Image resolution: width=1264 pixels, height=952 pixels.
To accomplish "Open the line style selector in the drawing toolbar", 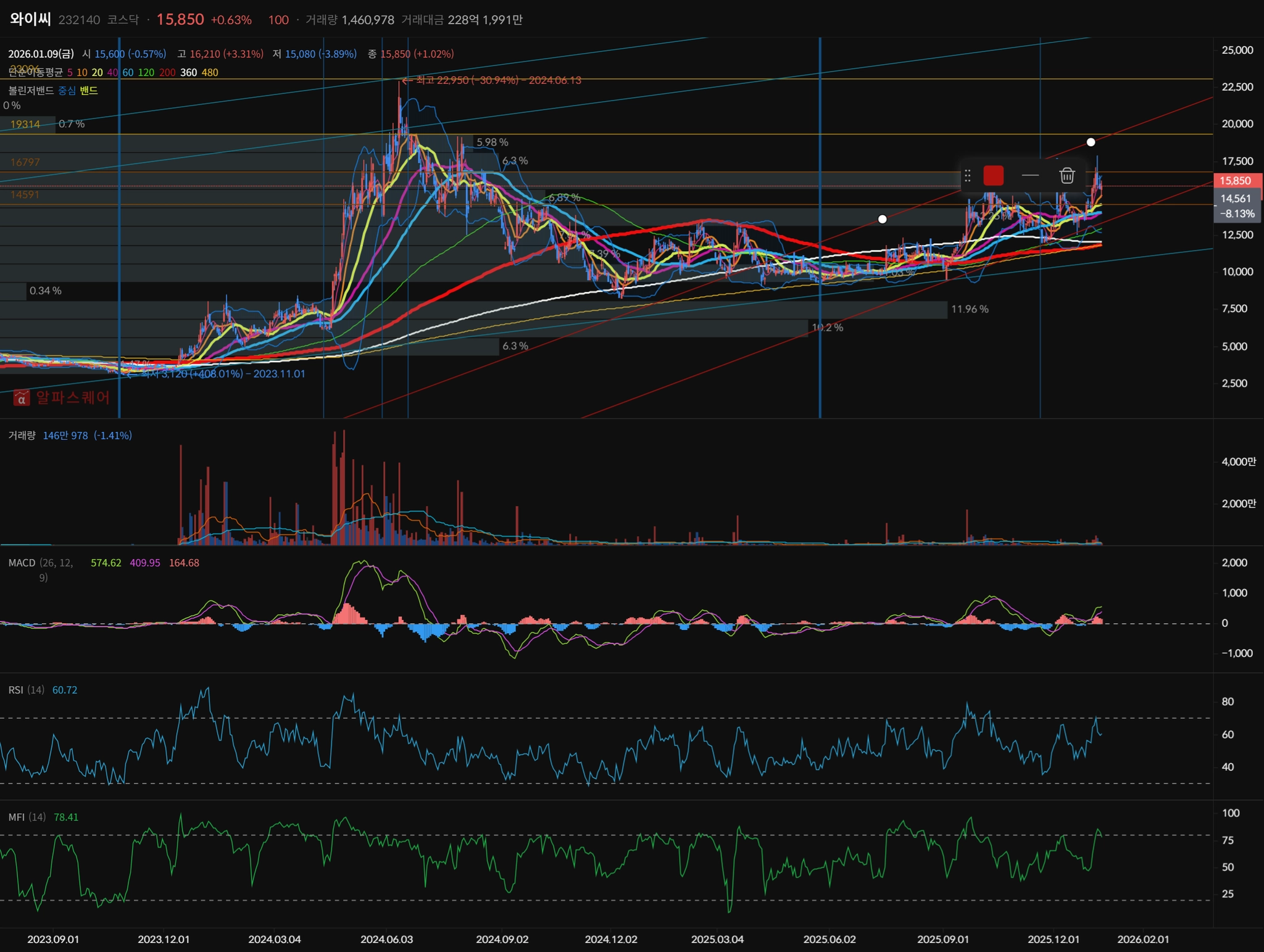I will tap(1030, 176).
